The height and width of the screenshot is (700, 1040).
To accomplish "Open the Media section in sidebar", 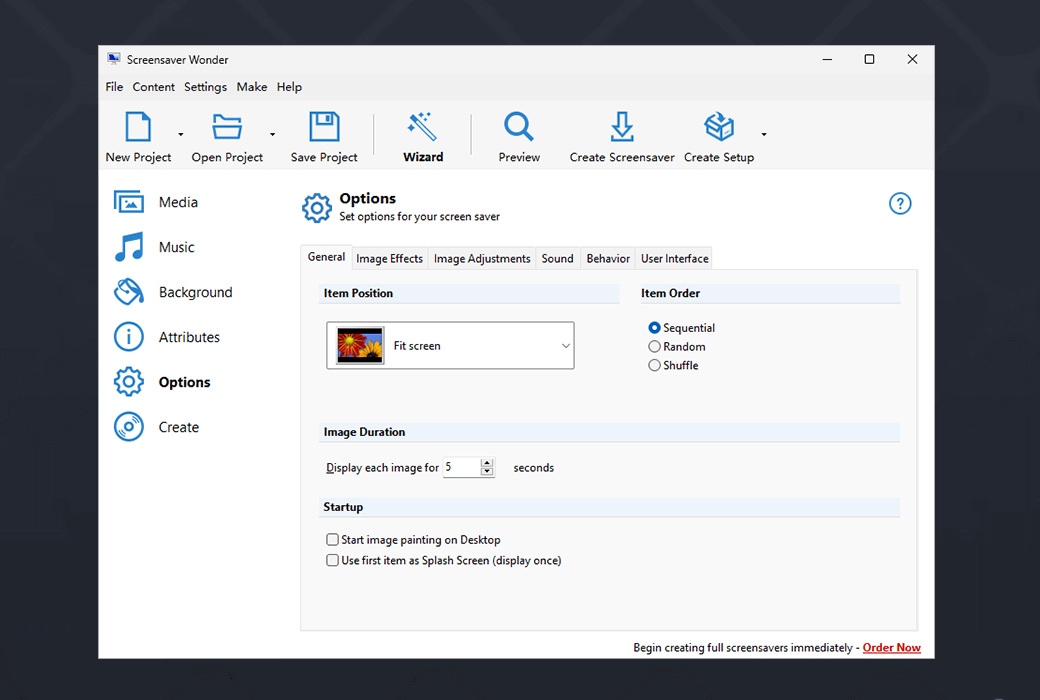I will [x=157, y=202].
